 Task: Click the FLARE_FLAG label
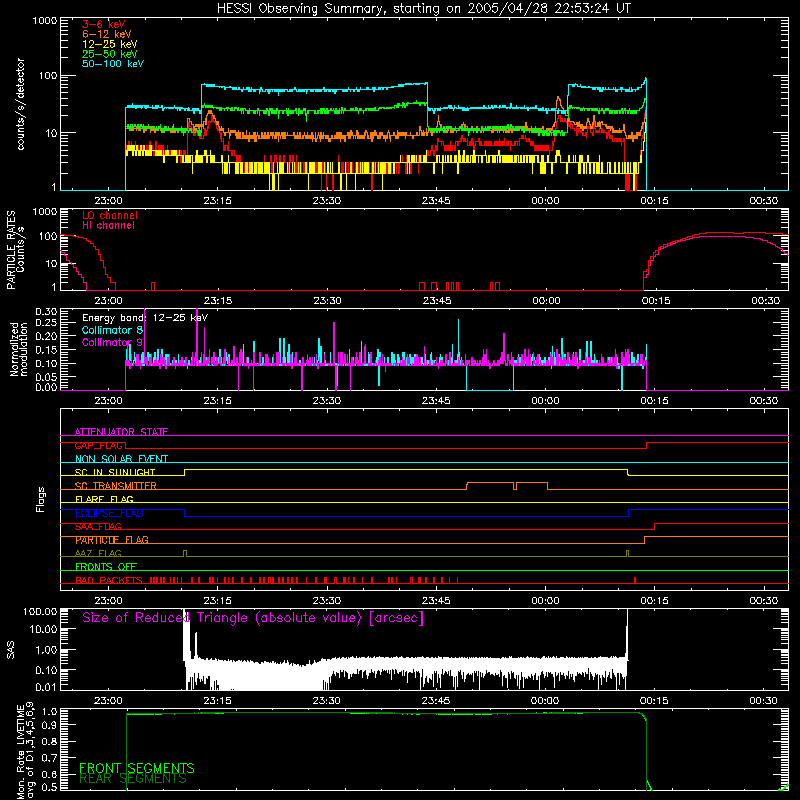[x=104, y=499]
